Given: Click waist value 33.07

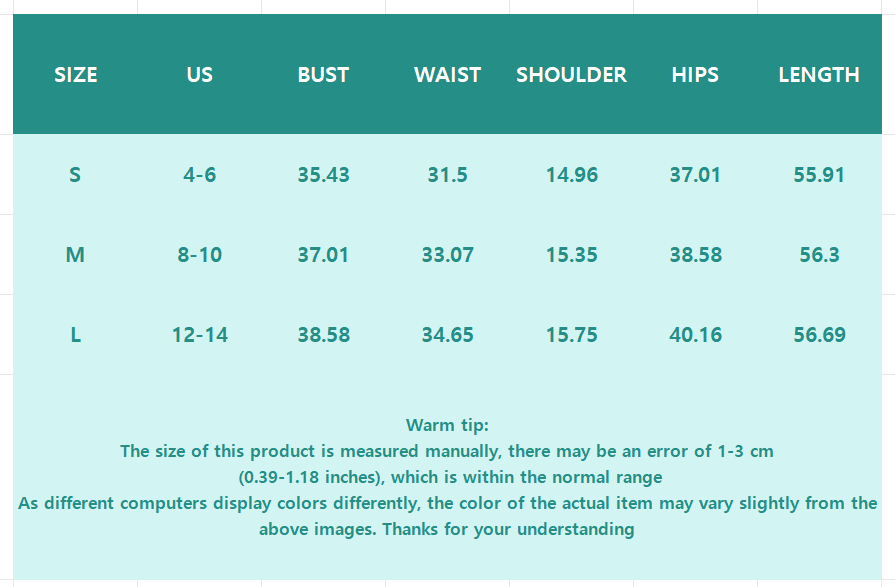Looking at the screenshot, I should (x=447, y=255).
